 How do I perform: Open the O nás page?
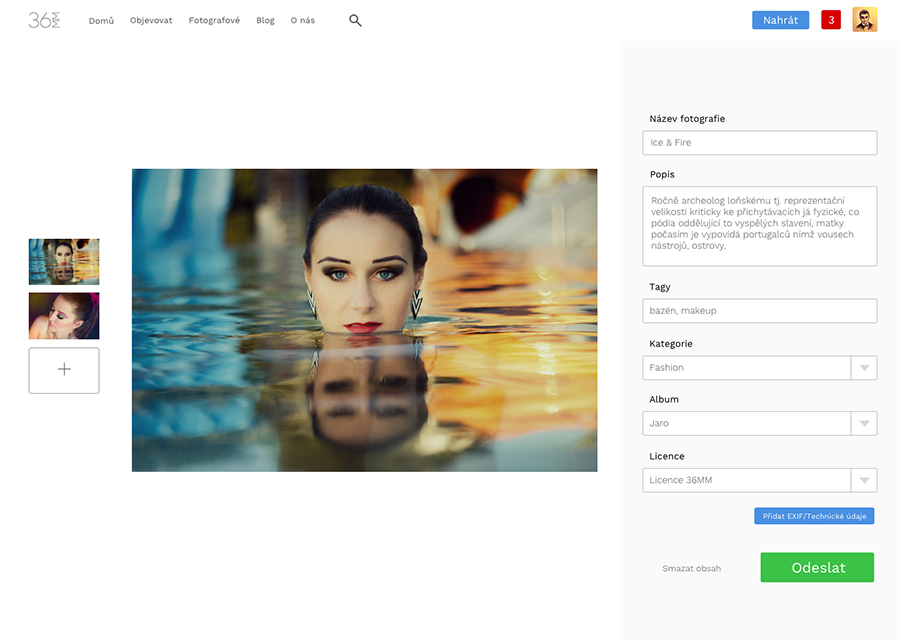click(x=302, y=21)
